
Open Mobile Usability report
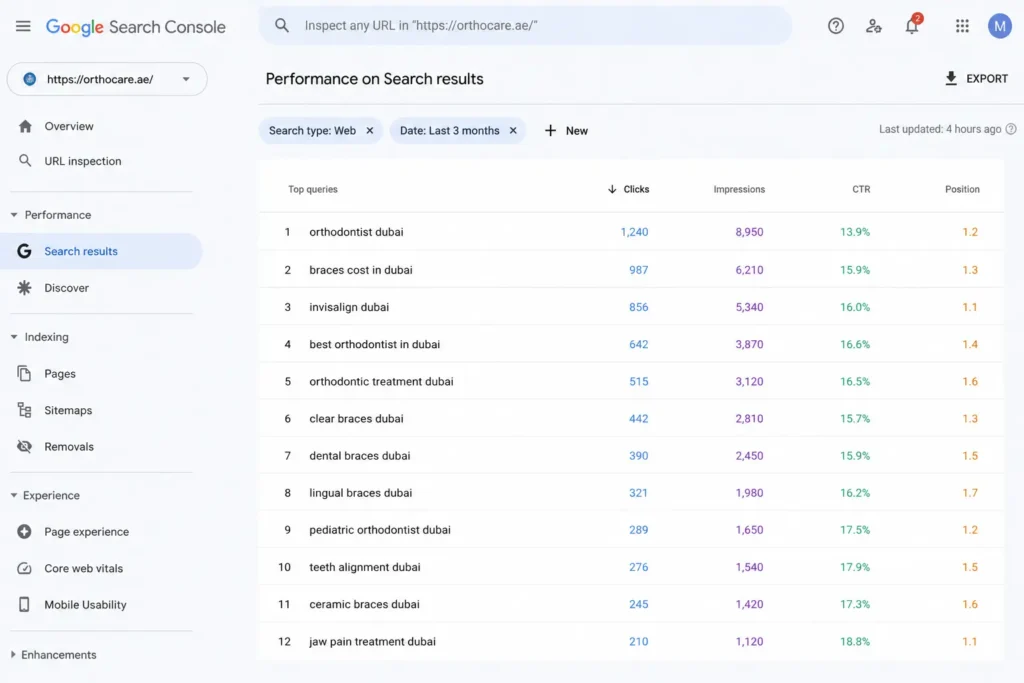coord(86,605)
